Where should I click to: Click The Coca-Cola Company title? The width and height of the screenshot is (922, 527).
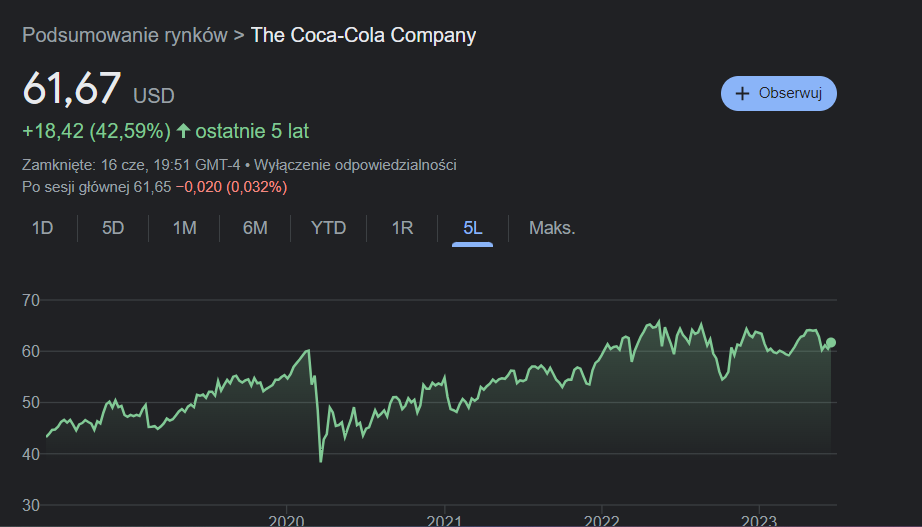363,36
